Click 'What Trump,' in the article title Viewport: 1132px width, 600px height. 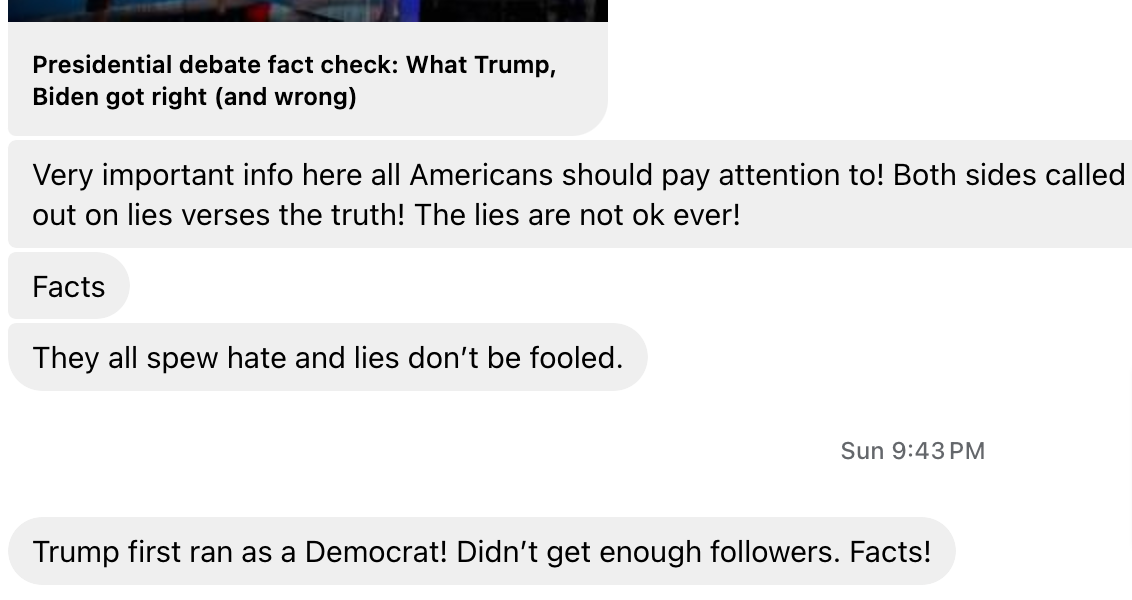[x=481, y=65]
